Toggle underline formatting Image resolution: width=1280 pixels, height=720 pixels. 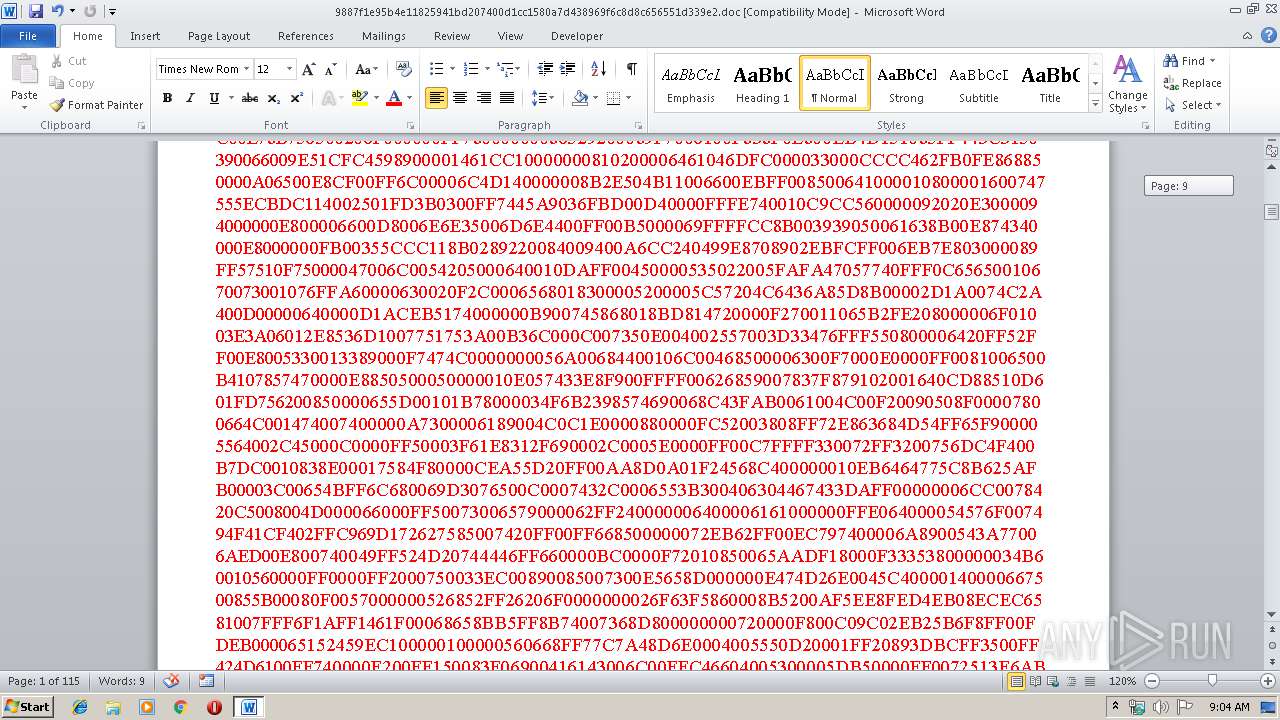213,98
